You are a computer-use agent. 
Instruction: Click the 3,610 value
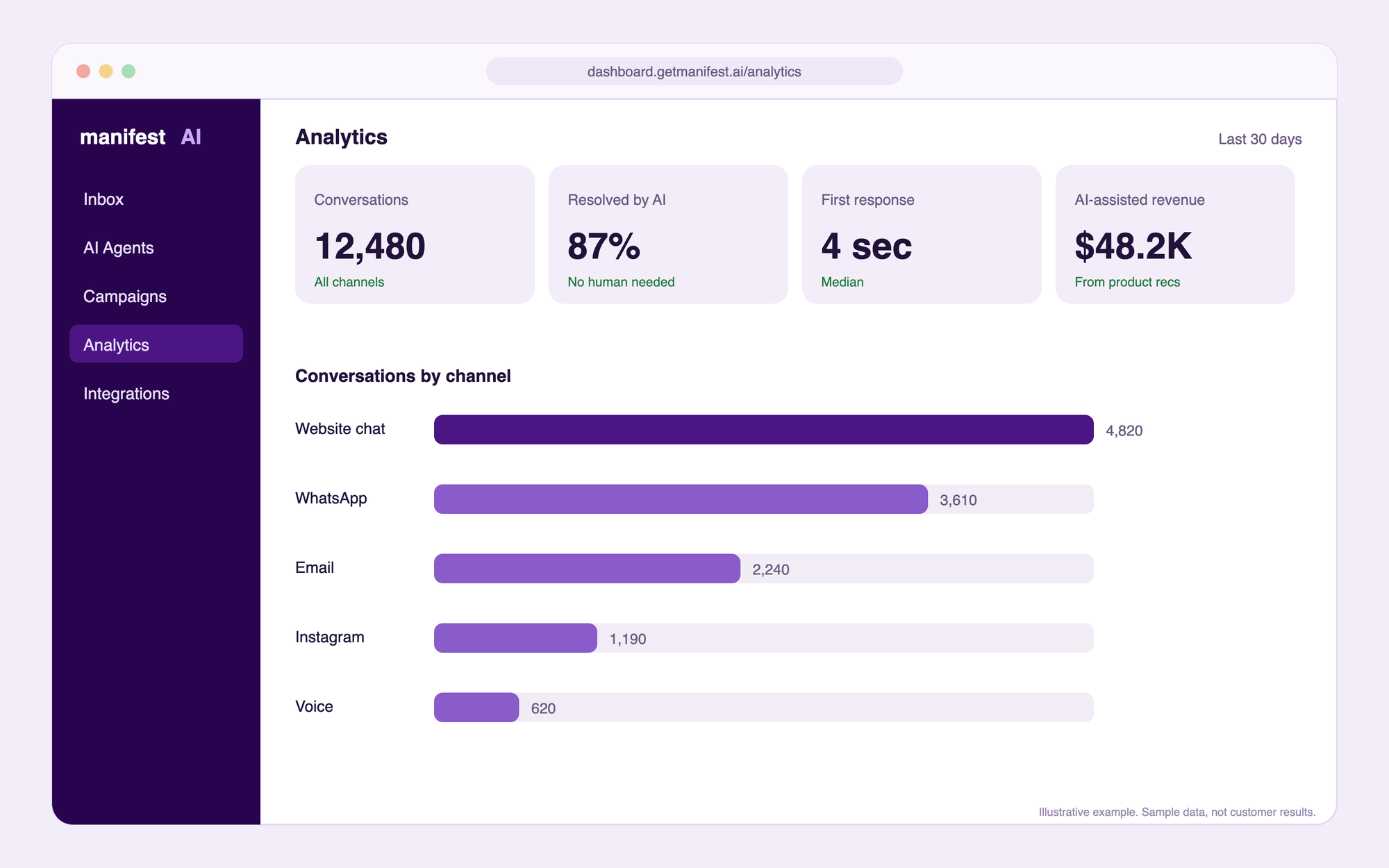pyautogui.click(x=958, y=500)
